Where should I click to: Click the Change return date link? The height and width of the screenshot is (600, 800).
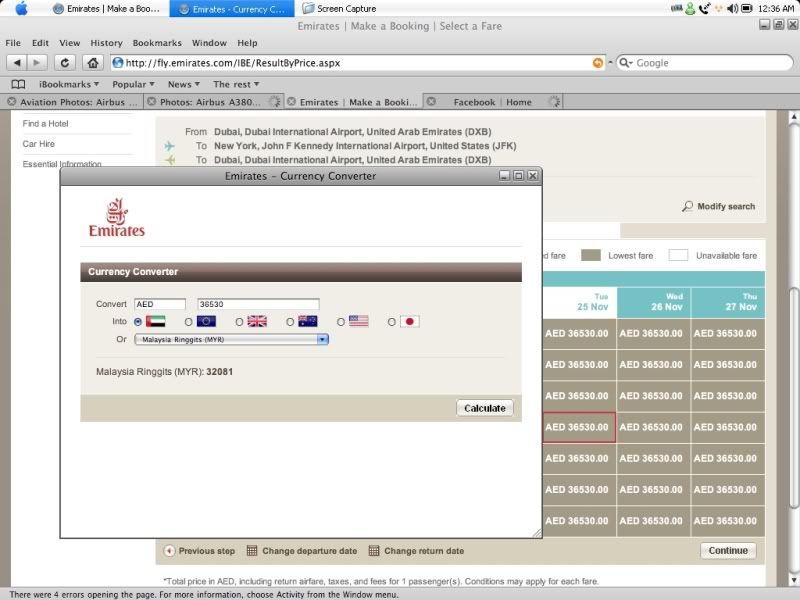tap(424, 551)
